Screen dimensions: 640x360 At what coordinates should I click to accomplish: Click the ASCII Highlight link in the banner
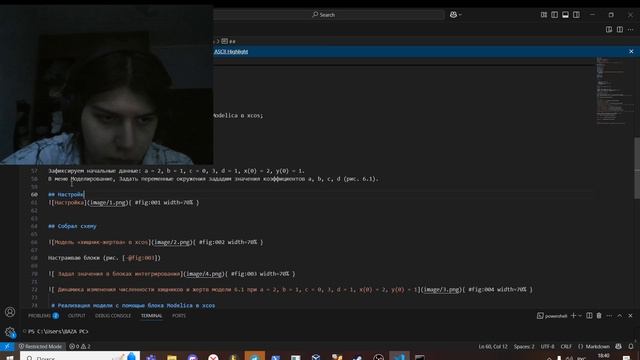(x=231, y=51)
